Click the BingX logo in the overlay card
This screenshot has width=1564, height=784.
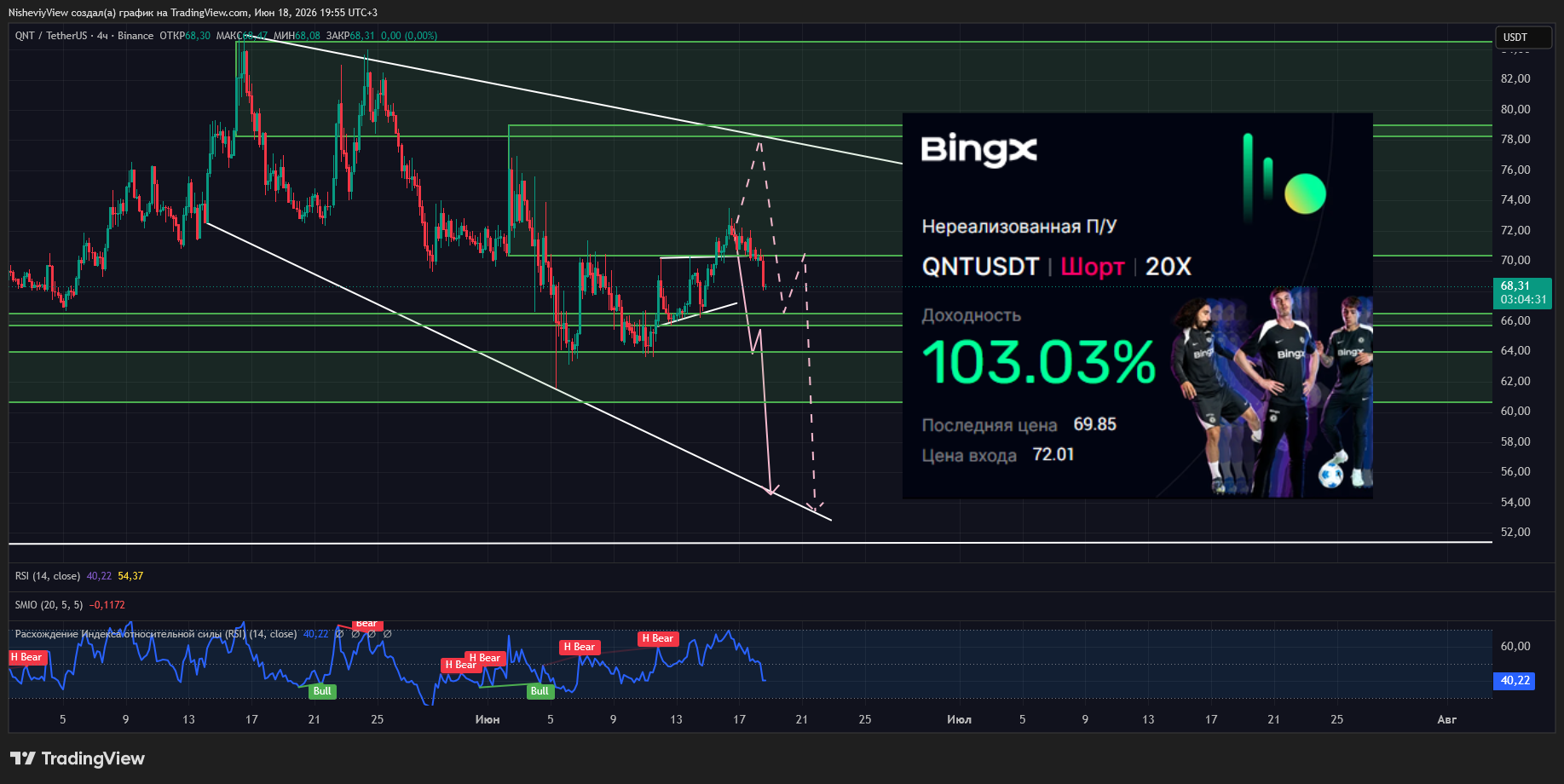click(x=978, y=151)
